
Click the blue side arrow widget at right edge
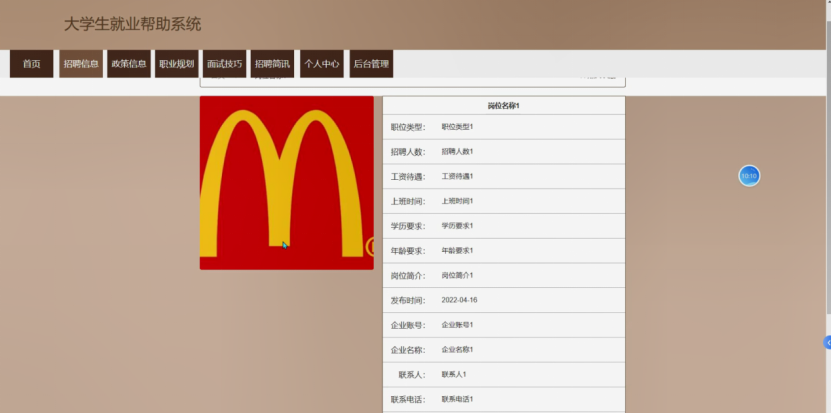pos(827,342)
